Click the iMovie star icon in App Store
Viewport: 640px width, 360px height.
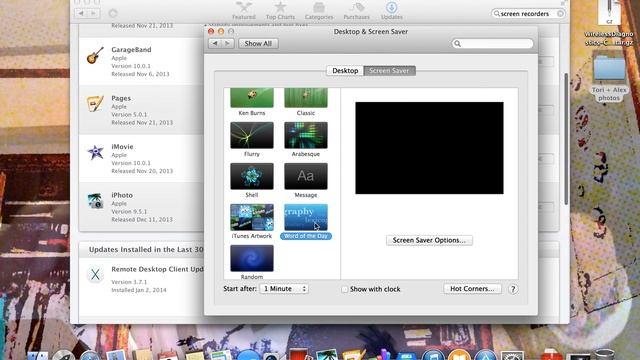click(x=96, y=152)
